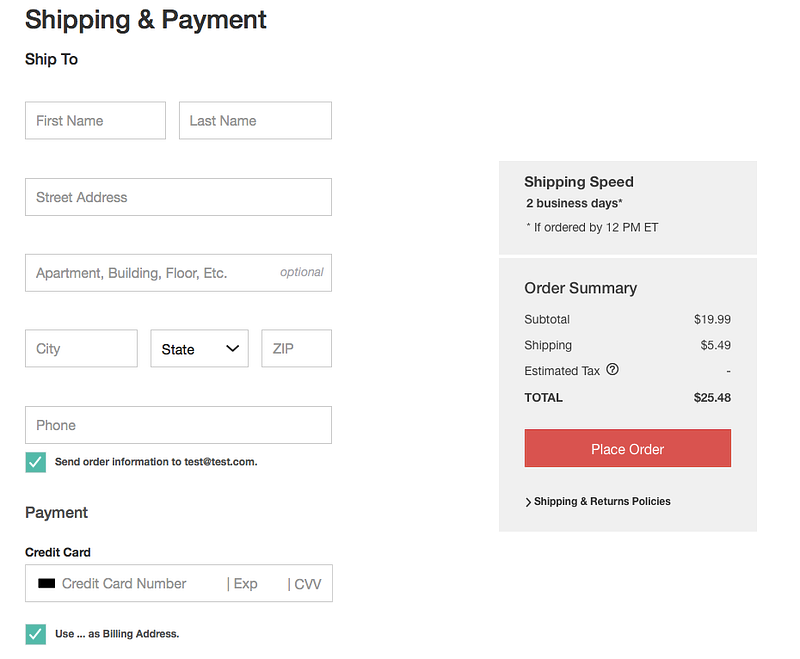This screenshot has width=800, height=659.
Task: Click the Credit Card Number field
Action: (x=124, y=583)
